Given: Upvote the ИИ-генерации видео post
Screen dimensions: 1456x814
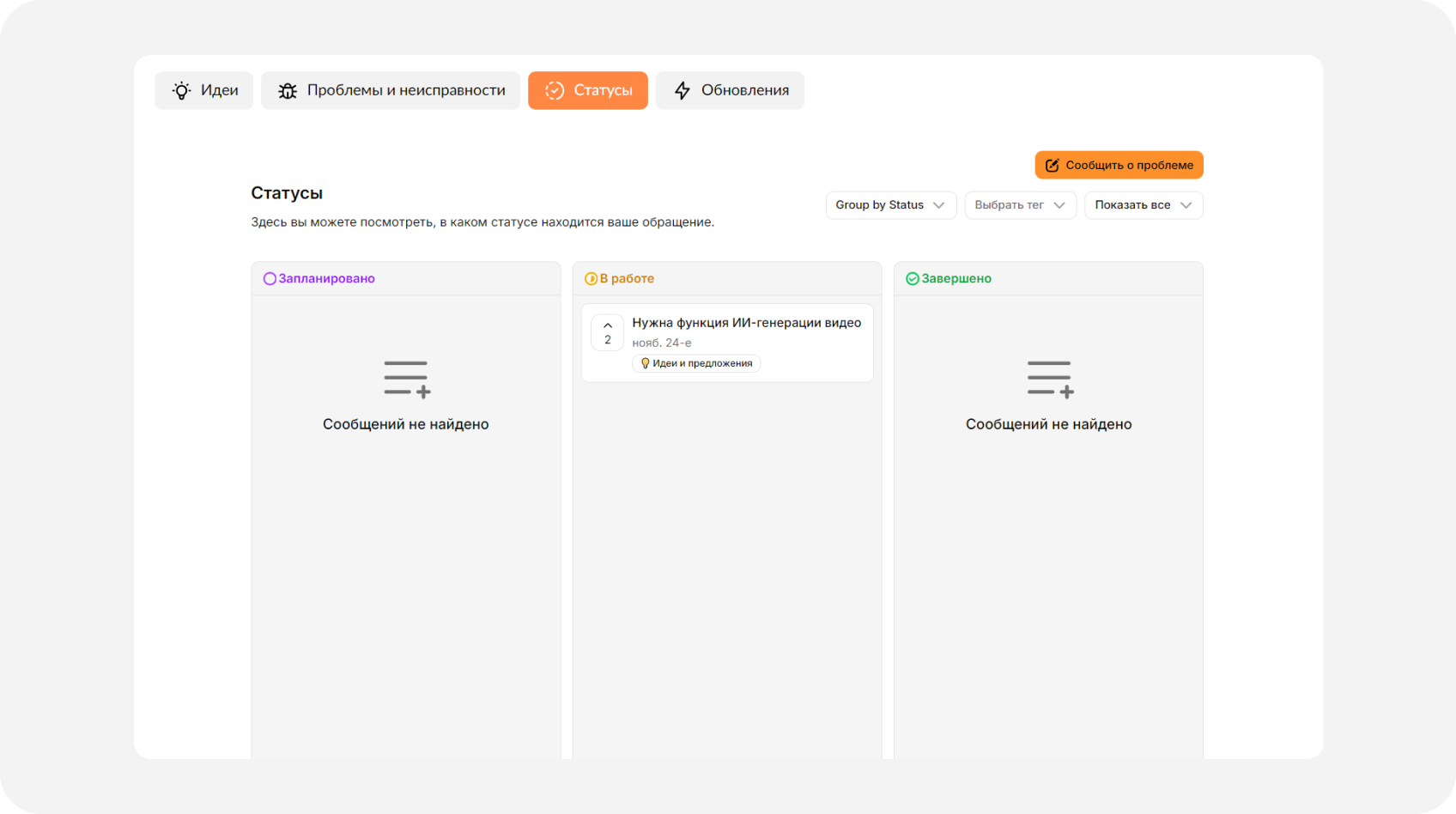Looking at the screenshot, I should pyautogui.click(x=608, y=333).
